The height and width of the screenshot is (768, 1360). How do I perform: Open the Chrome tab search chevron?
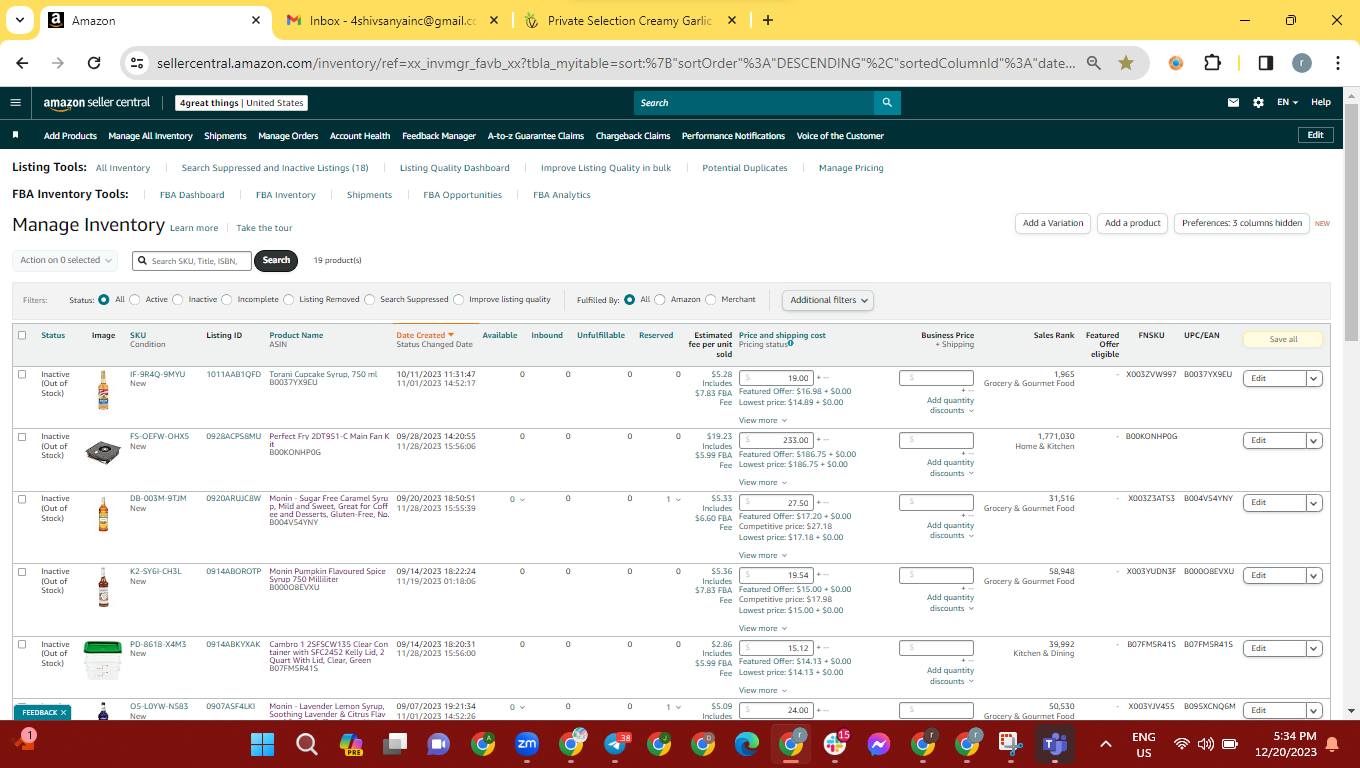pyautogui.click(x=20, y=20)
